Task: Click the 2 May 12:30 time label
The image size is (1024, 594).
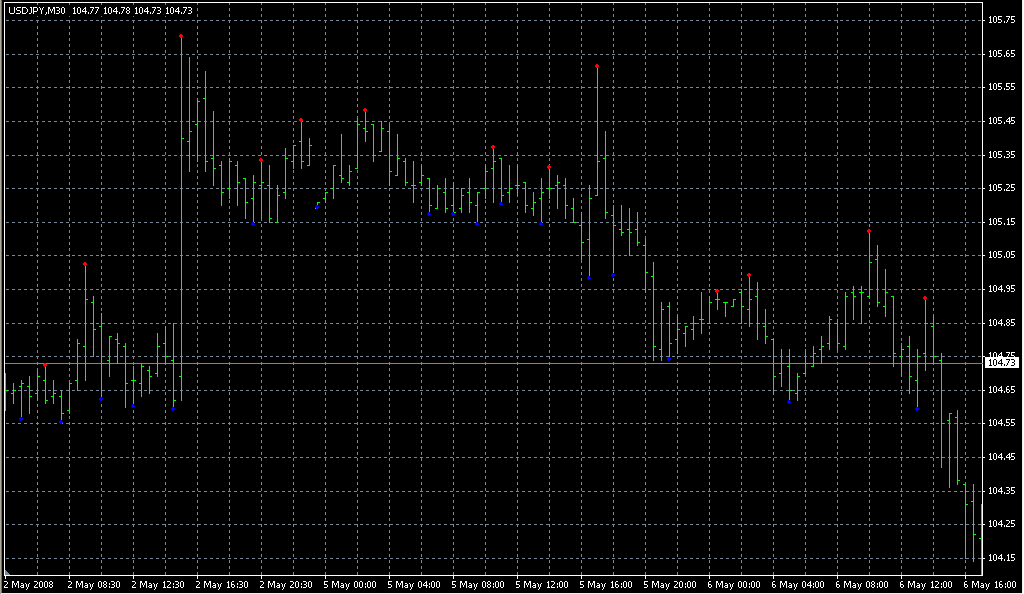Action: click(158, 585)
